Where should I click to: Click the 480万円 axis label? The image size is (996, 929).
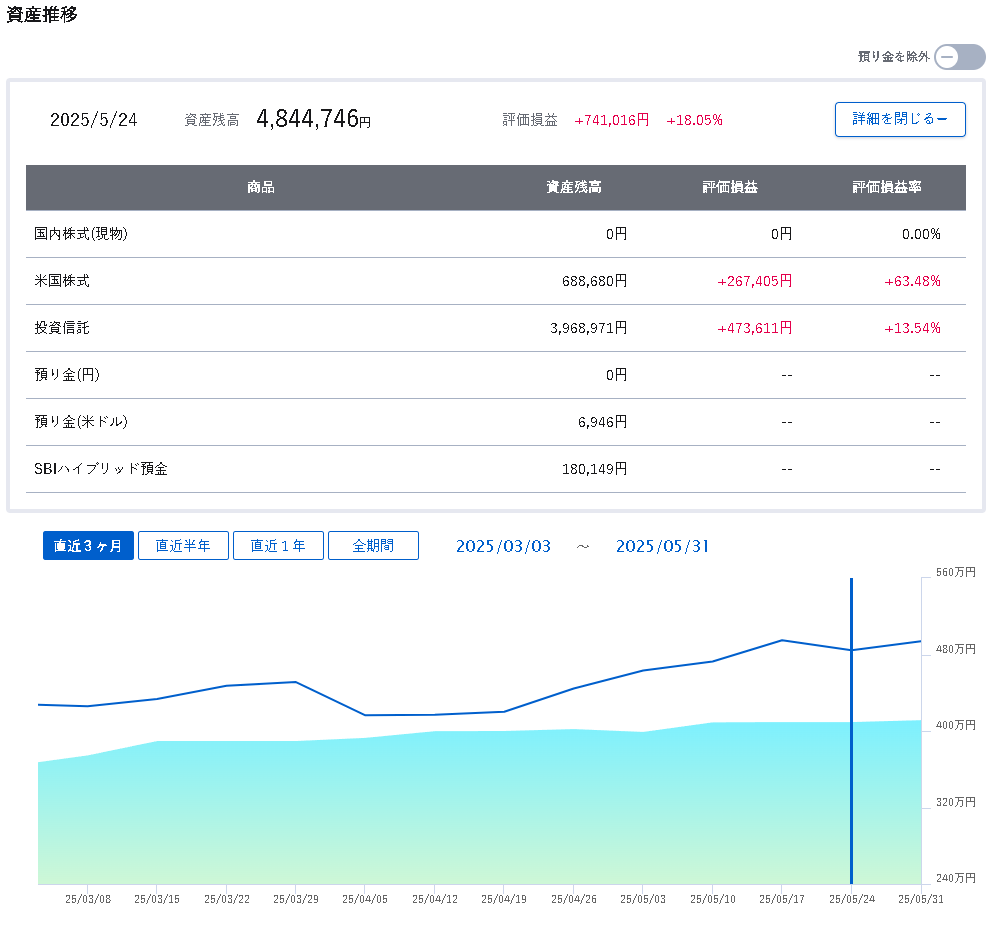point(955,649)
